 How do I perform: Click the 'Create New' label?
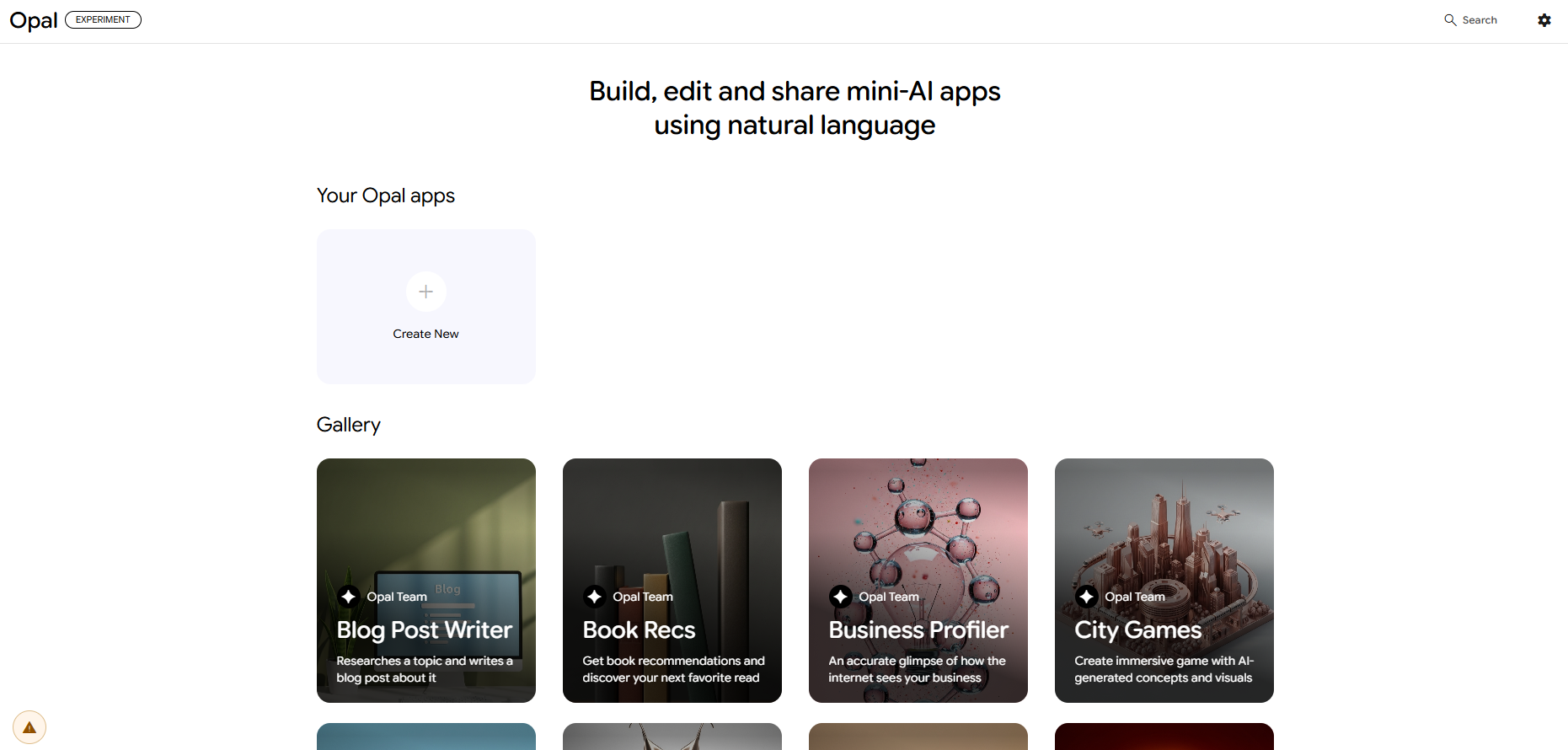(x=425, y=334)
